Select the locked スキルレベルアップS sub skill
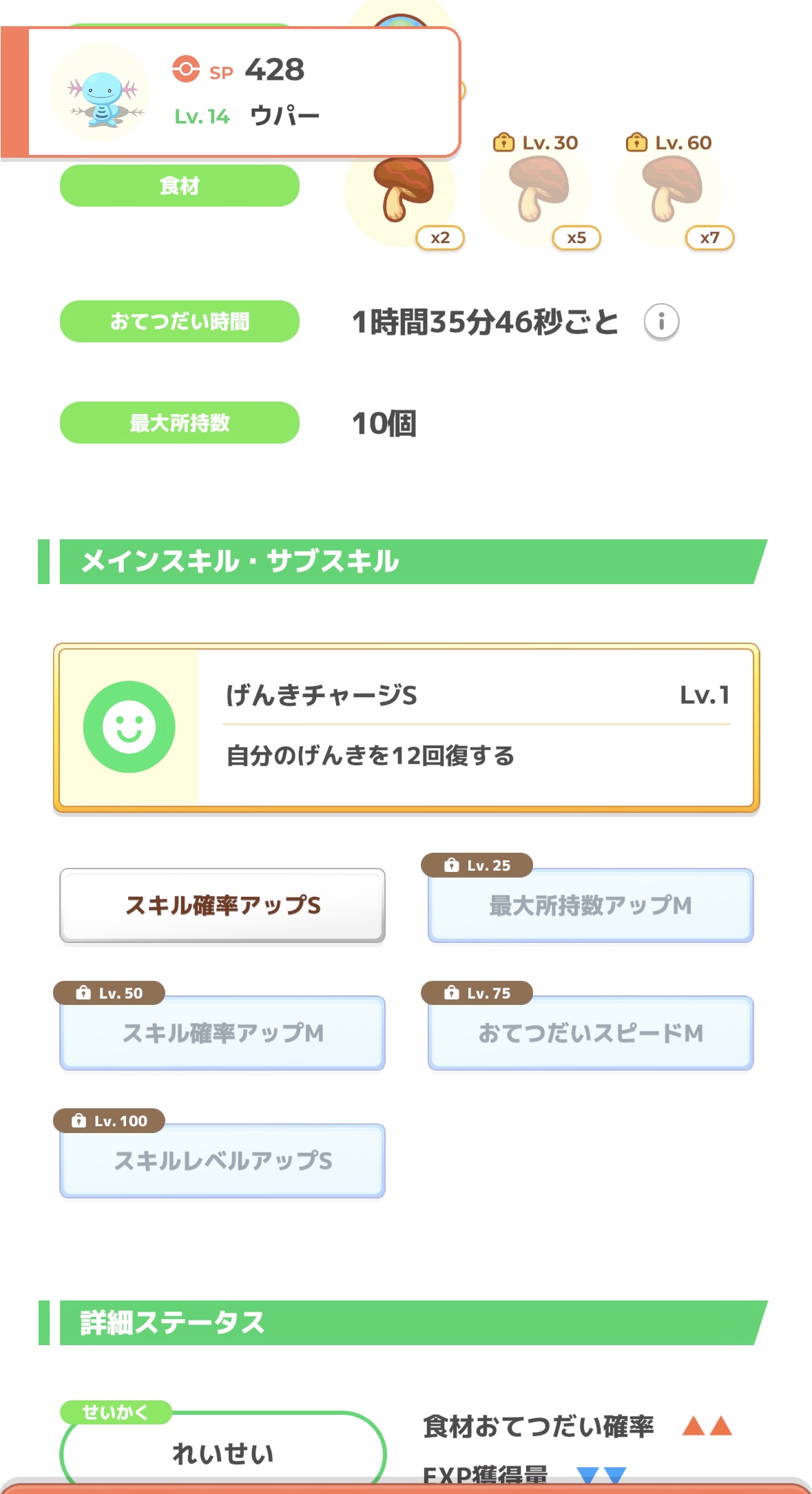The image size is (812, 1494). (222, 1161)
